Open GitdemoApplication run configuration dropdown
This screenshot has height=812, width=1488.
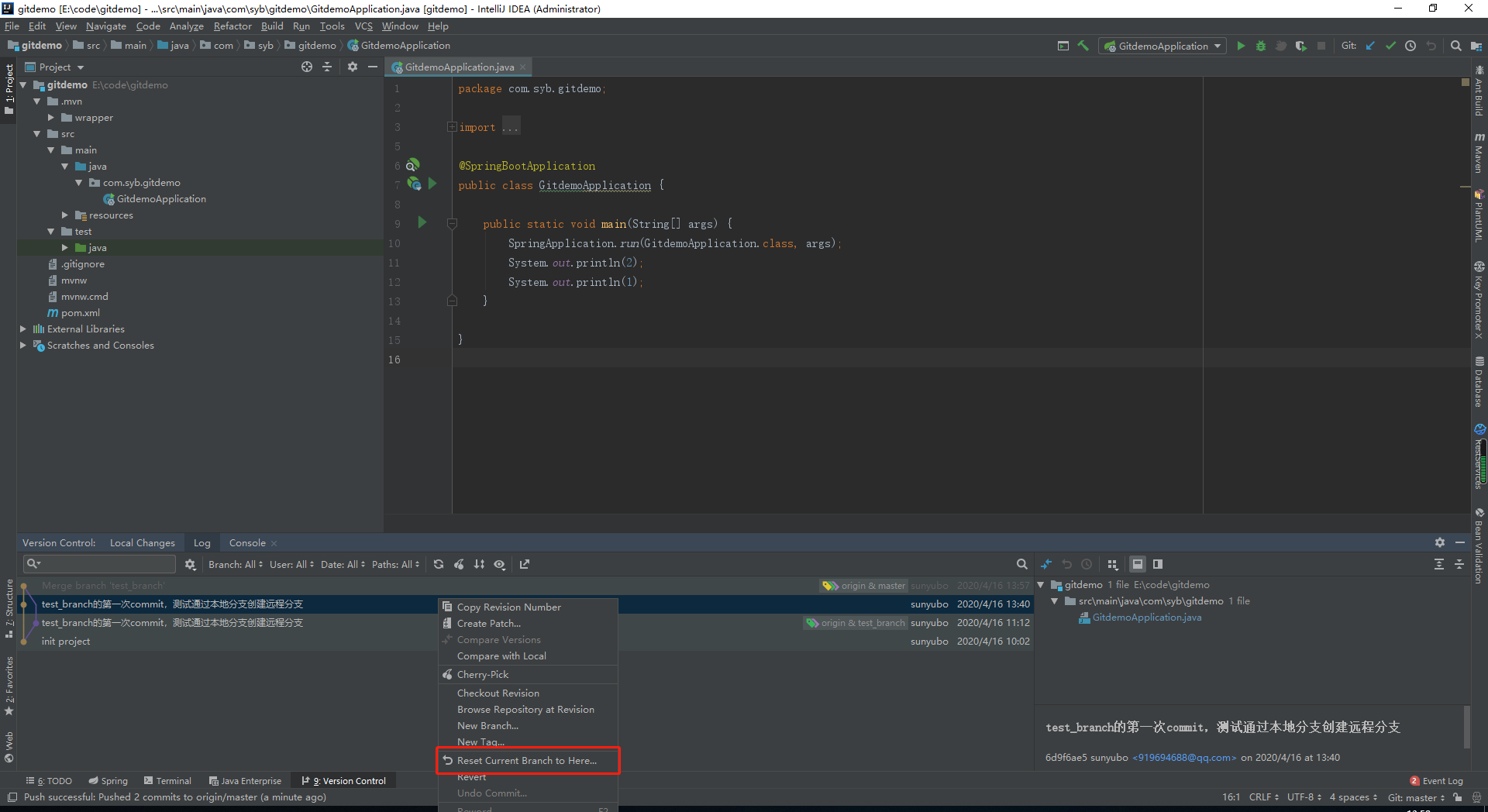click(1164, 46)
